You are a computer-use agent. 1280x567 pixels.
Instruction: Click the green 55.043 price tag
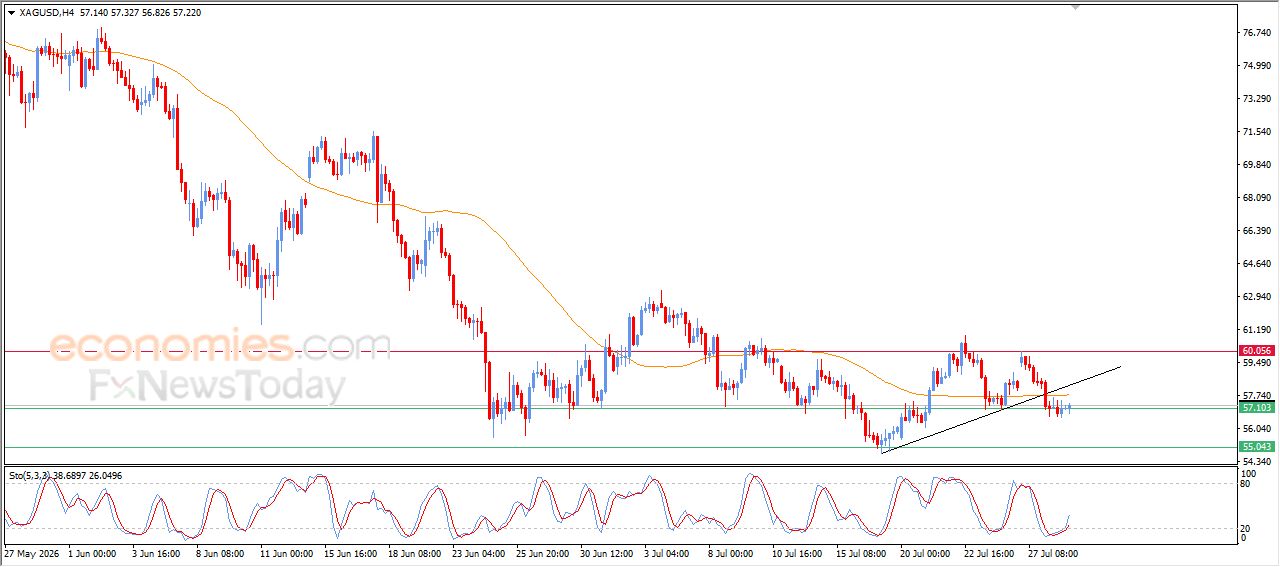pyautogui.click(x=1256, y=447)
